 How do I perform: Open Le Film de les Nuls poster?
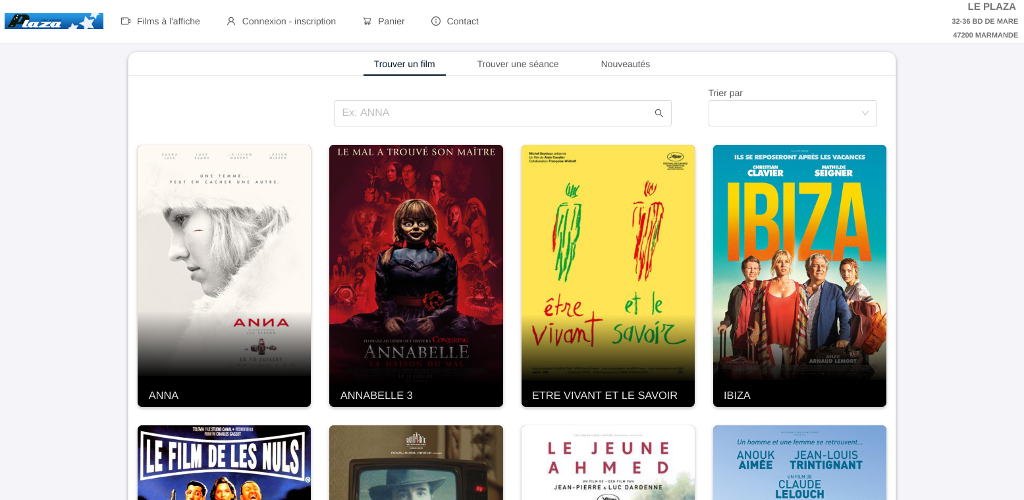(224, 462)
